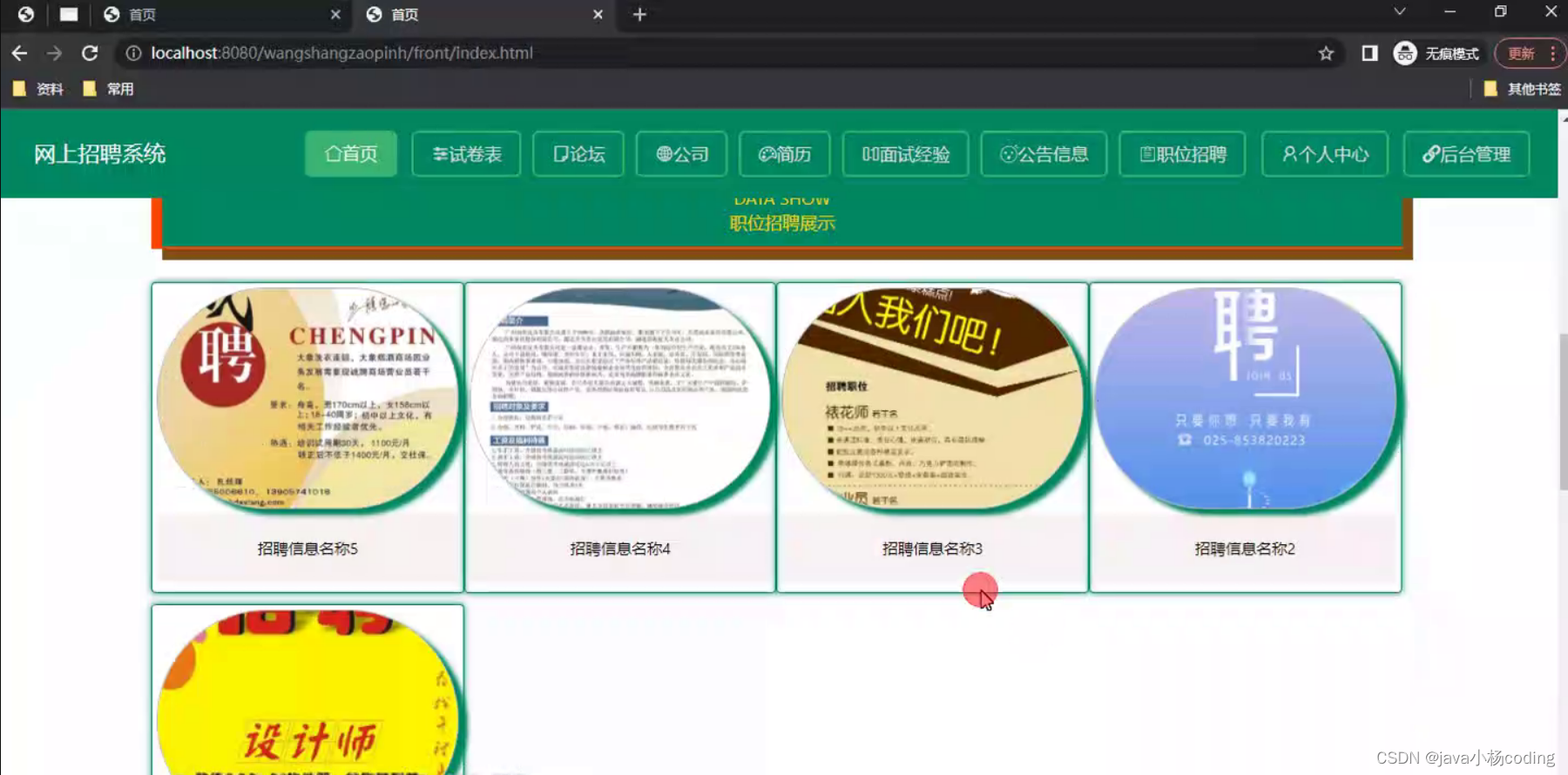Open the 招聘信息名称3 job image

pyautogui.click(x=932, y=399)
